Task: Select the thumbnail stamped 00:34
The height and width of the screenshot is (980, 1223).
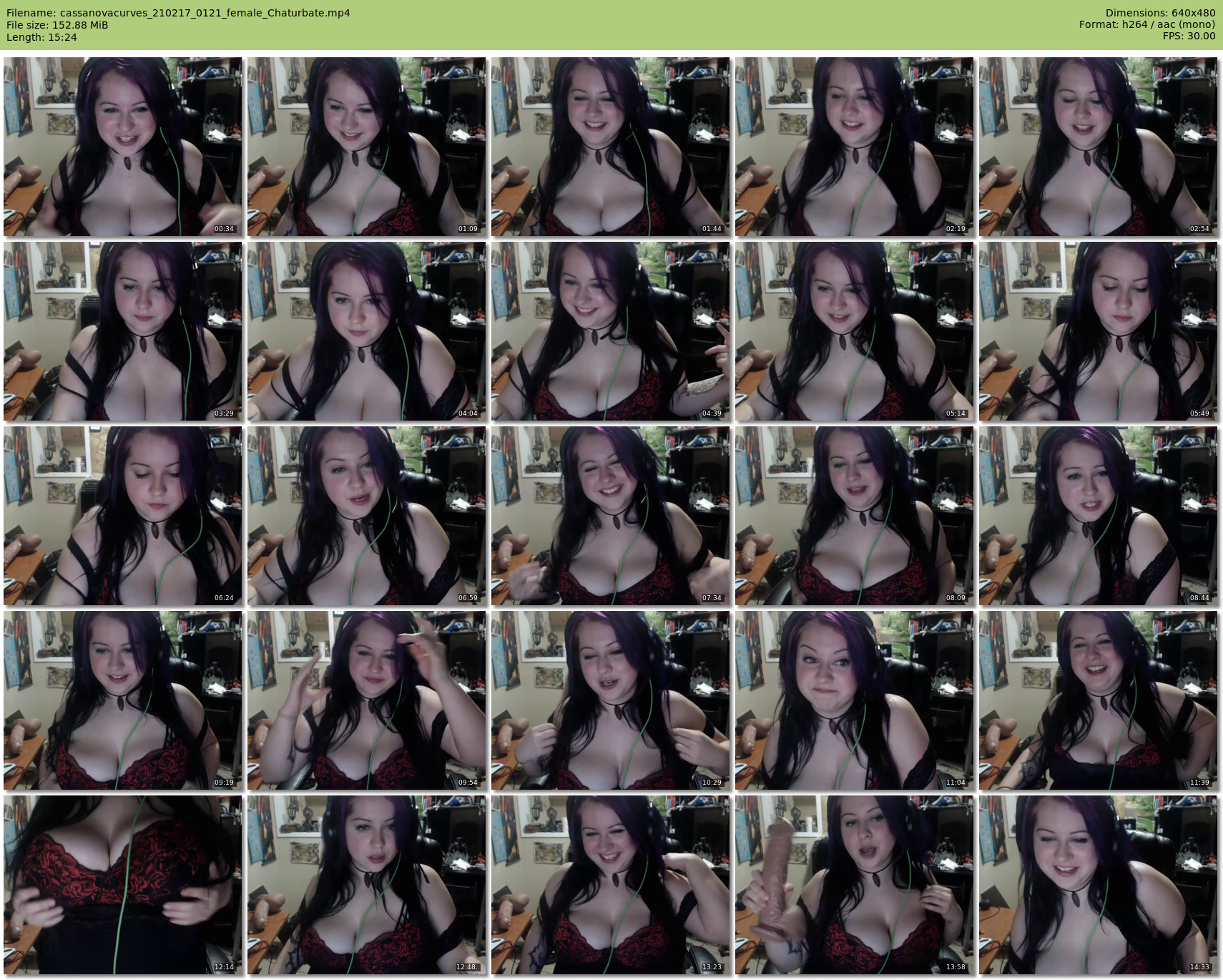Action: point(122,147)
